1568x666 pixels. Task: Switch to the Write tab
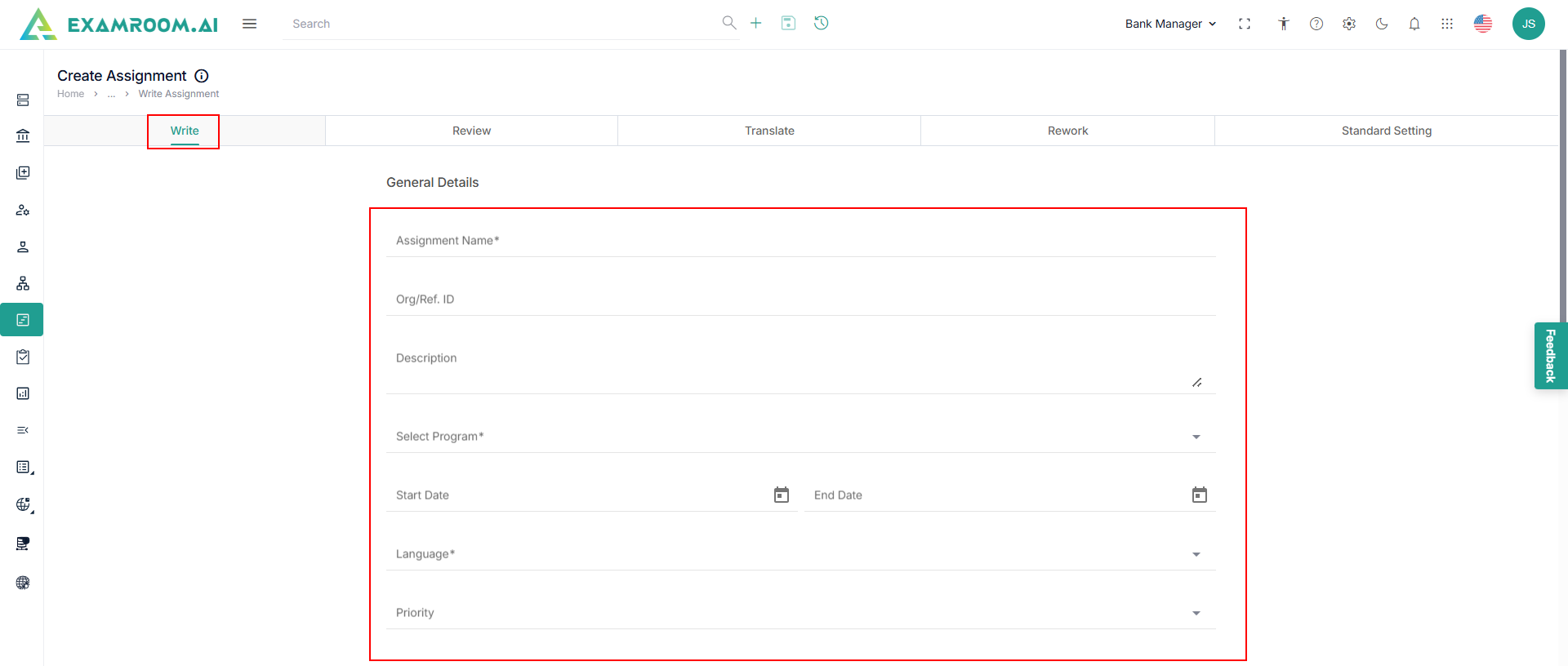[185, 131]
